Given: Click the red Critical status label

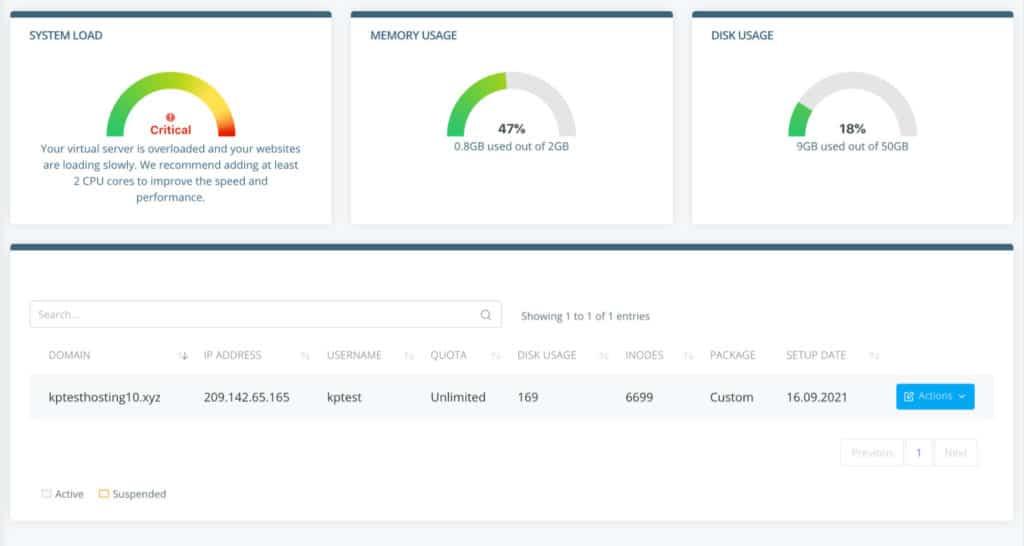Looking at the screenshot, I should pos(170,130).
